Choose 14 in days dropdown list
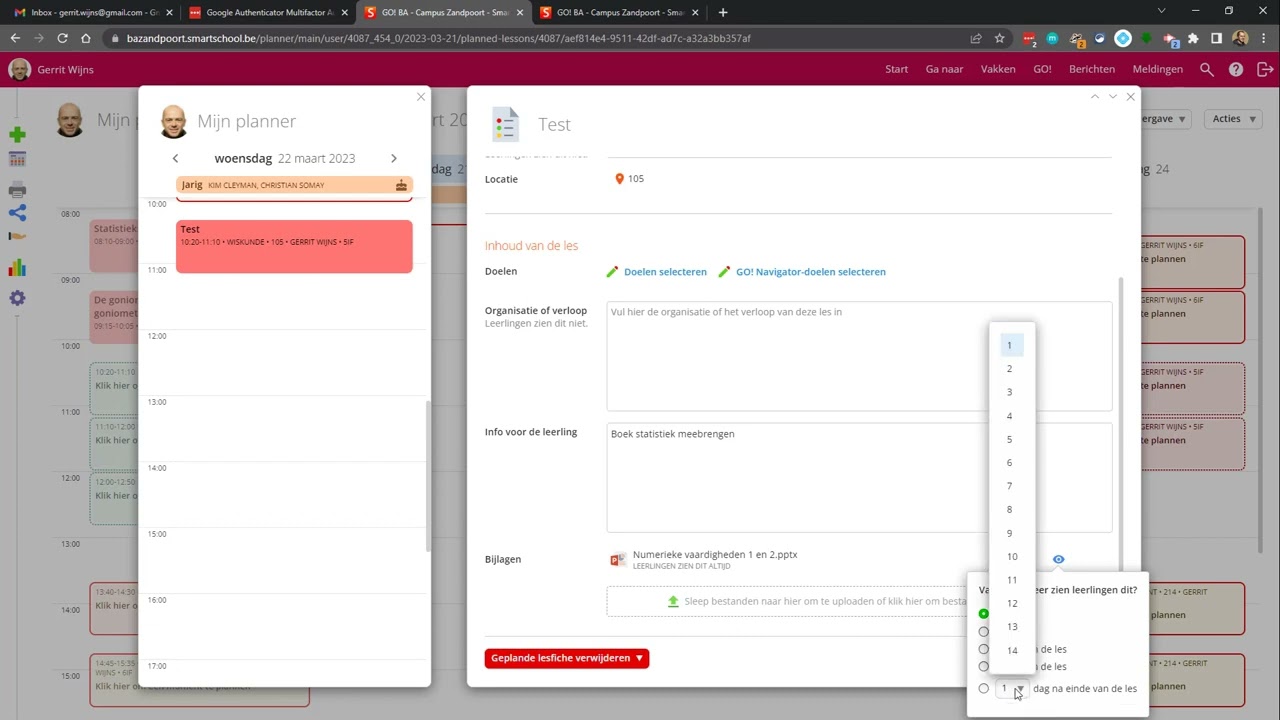 click(1012, 650)
